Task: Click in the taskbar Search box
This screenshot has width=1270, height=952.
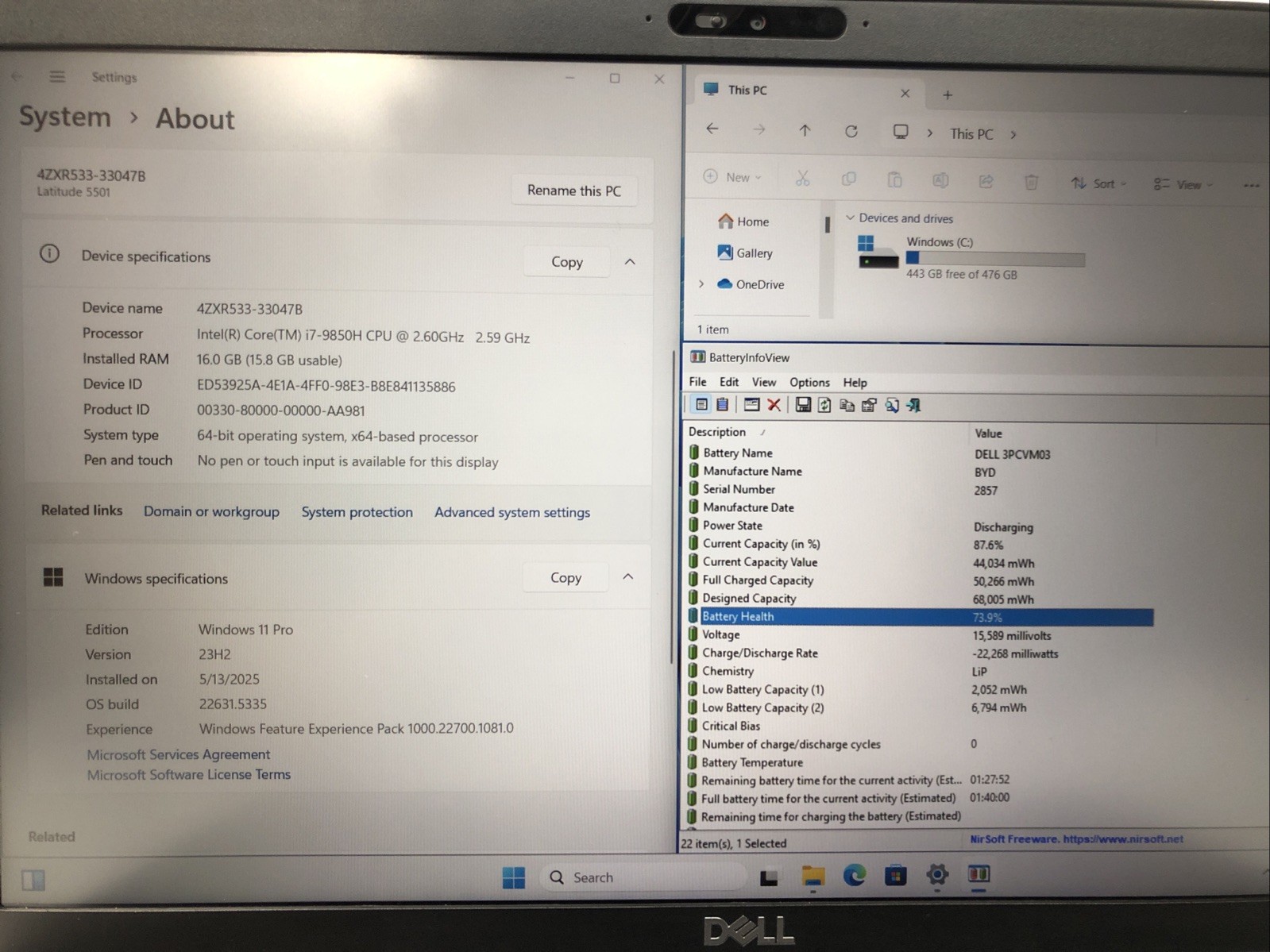Action: point(644,877)
